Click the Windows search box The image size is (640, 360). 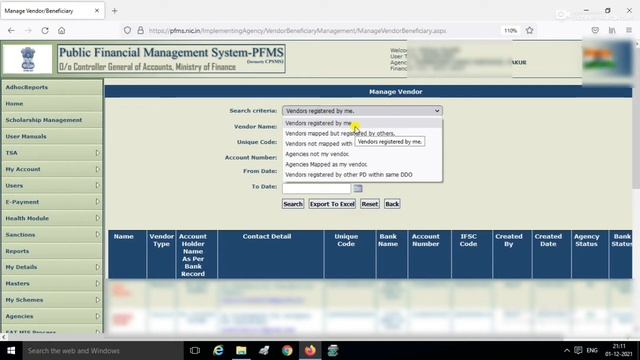click(103, 351)
